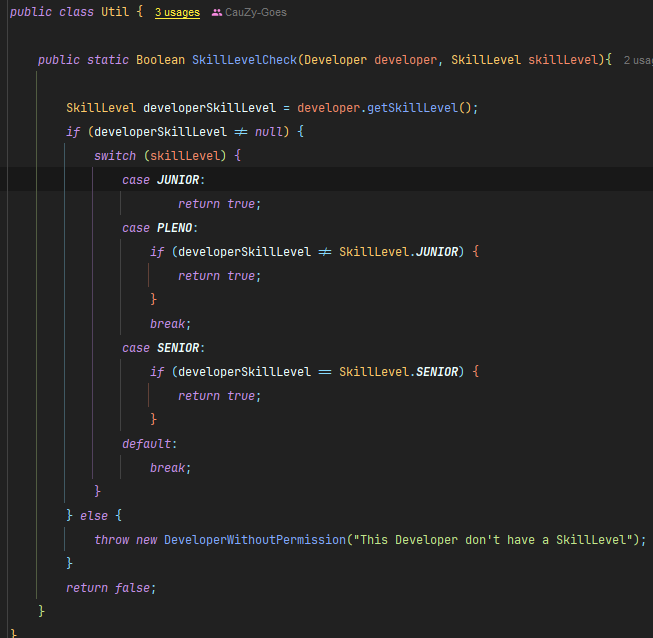Click the 'null' keyword in the if condition
This screenshot has width=653, height=638.
269,132
